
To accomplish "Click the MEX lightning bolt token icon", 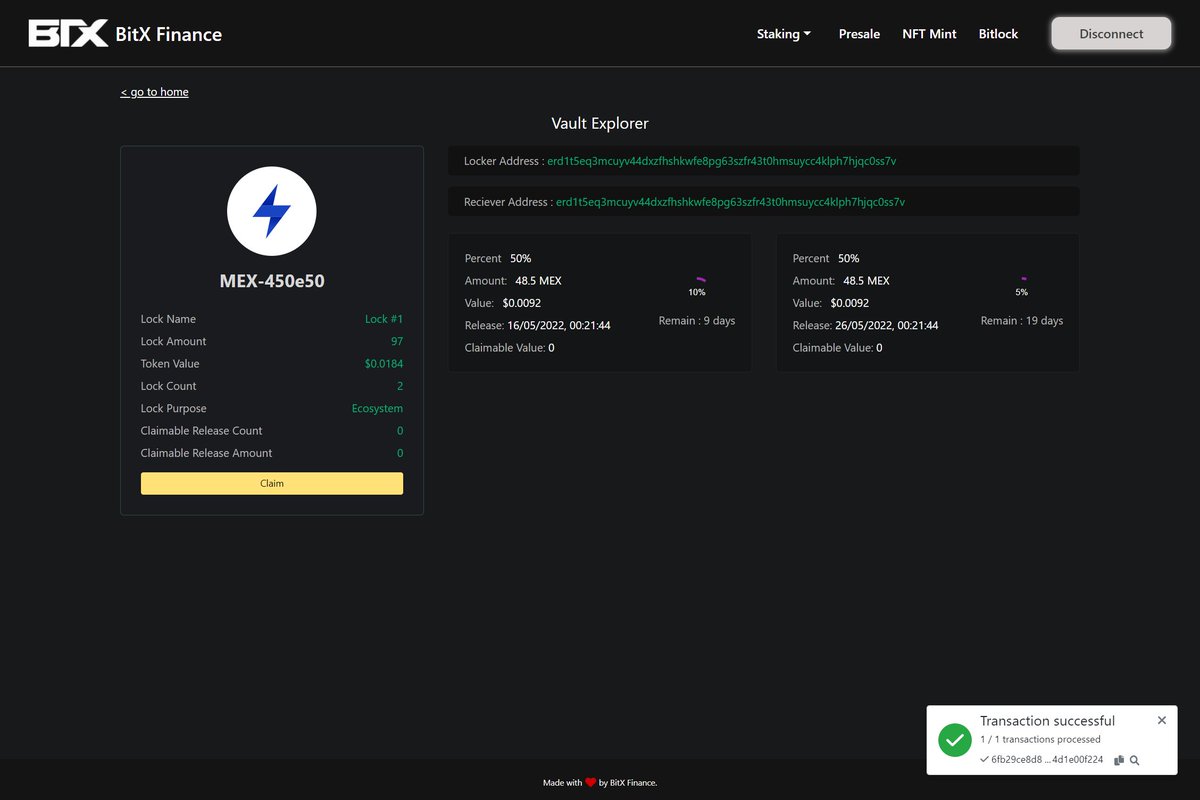I will click(x=272, y=211).
